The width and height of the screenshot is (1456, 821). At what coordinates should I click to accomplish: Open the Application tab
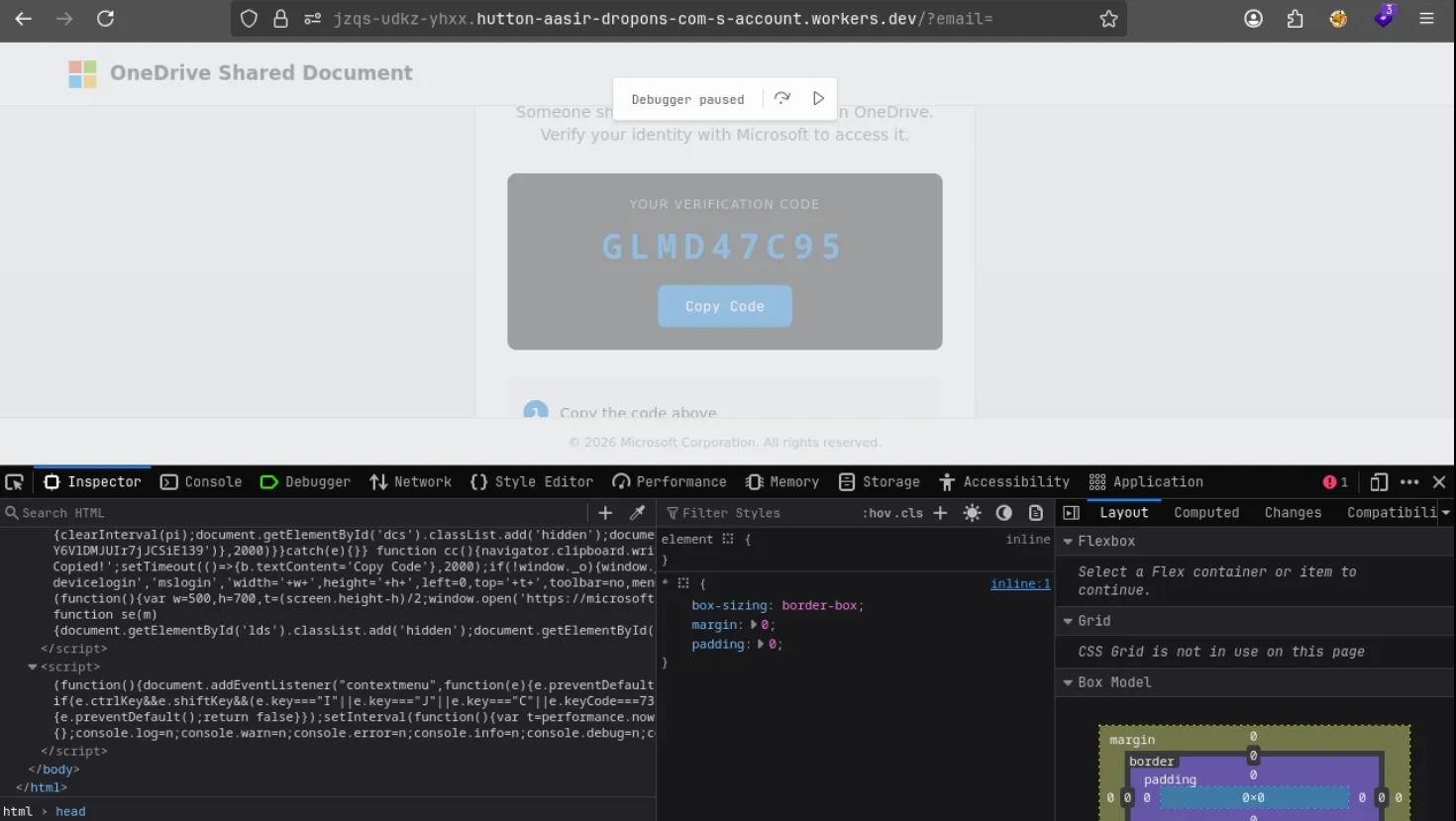pyautogui.click(x=1146, y=482)
